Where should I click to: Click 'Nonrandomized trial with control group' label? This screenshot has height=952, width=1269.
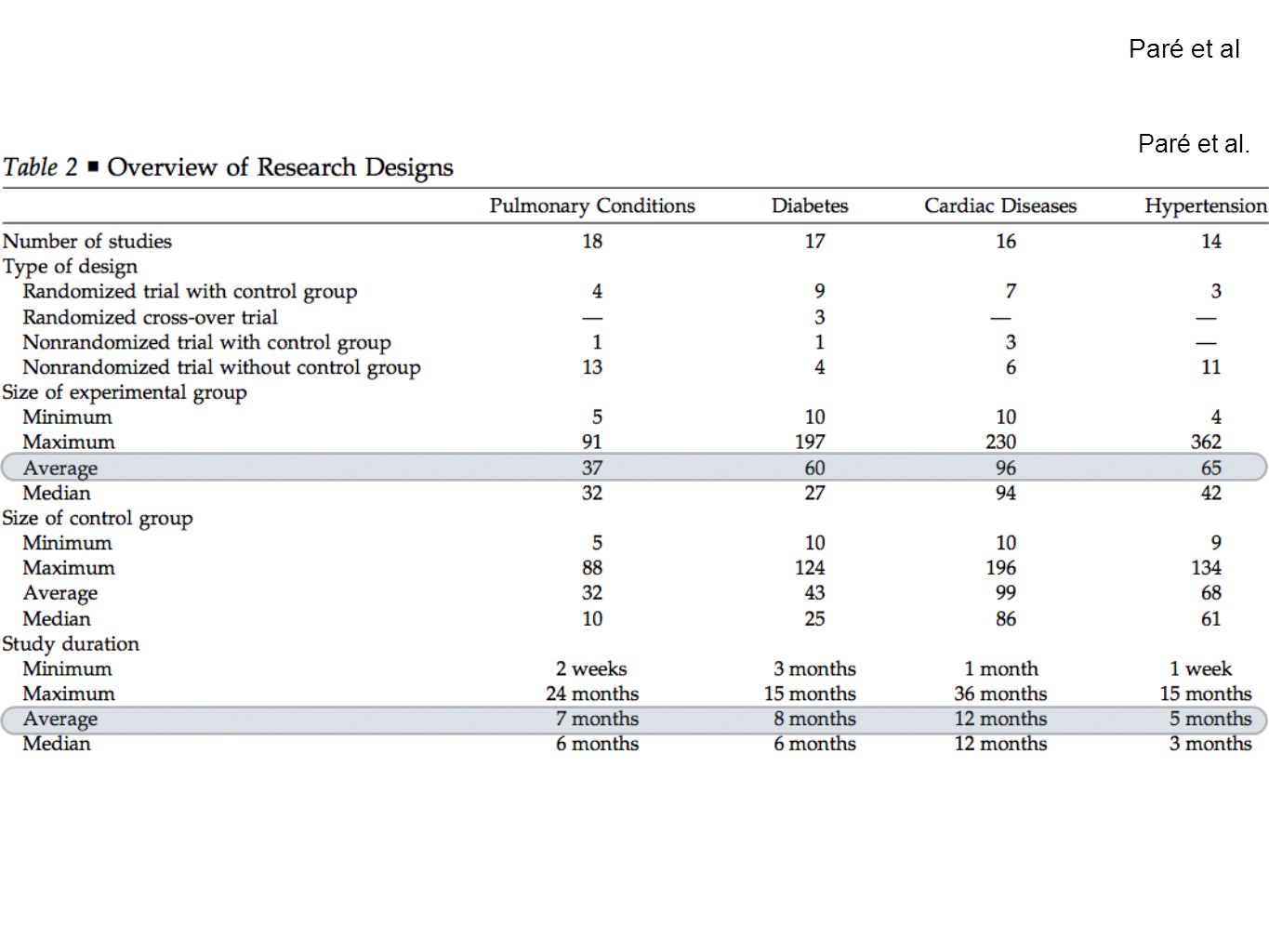(x=206, y=342)
